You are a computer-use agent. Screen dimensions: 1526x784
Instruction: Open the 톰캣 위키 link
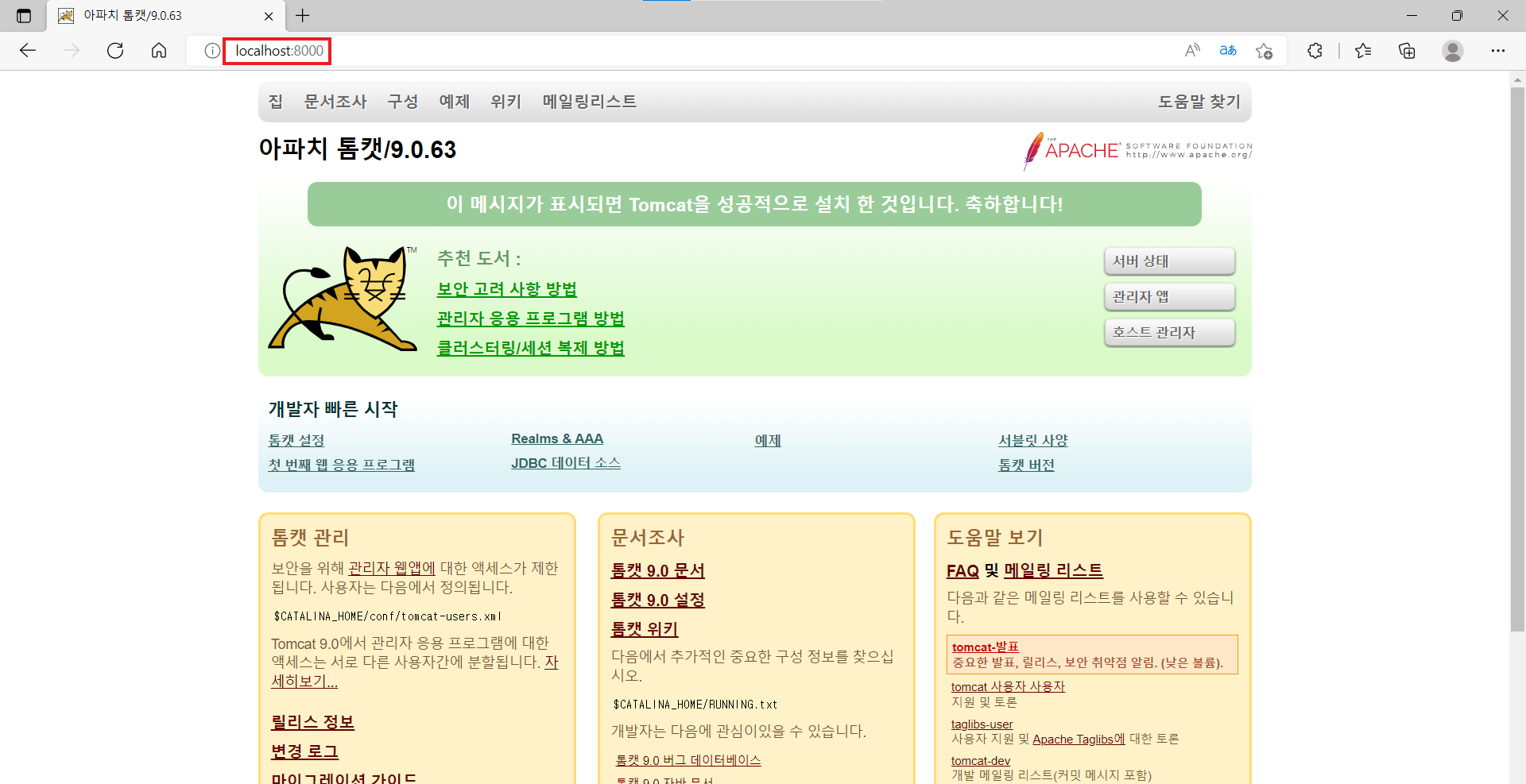pyautogui.click(x=644, y=629)
